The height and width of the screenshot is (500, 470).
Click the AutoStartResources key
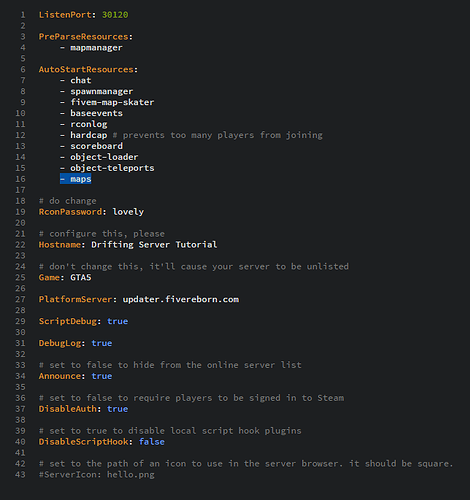pos(86,70)
